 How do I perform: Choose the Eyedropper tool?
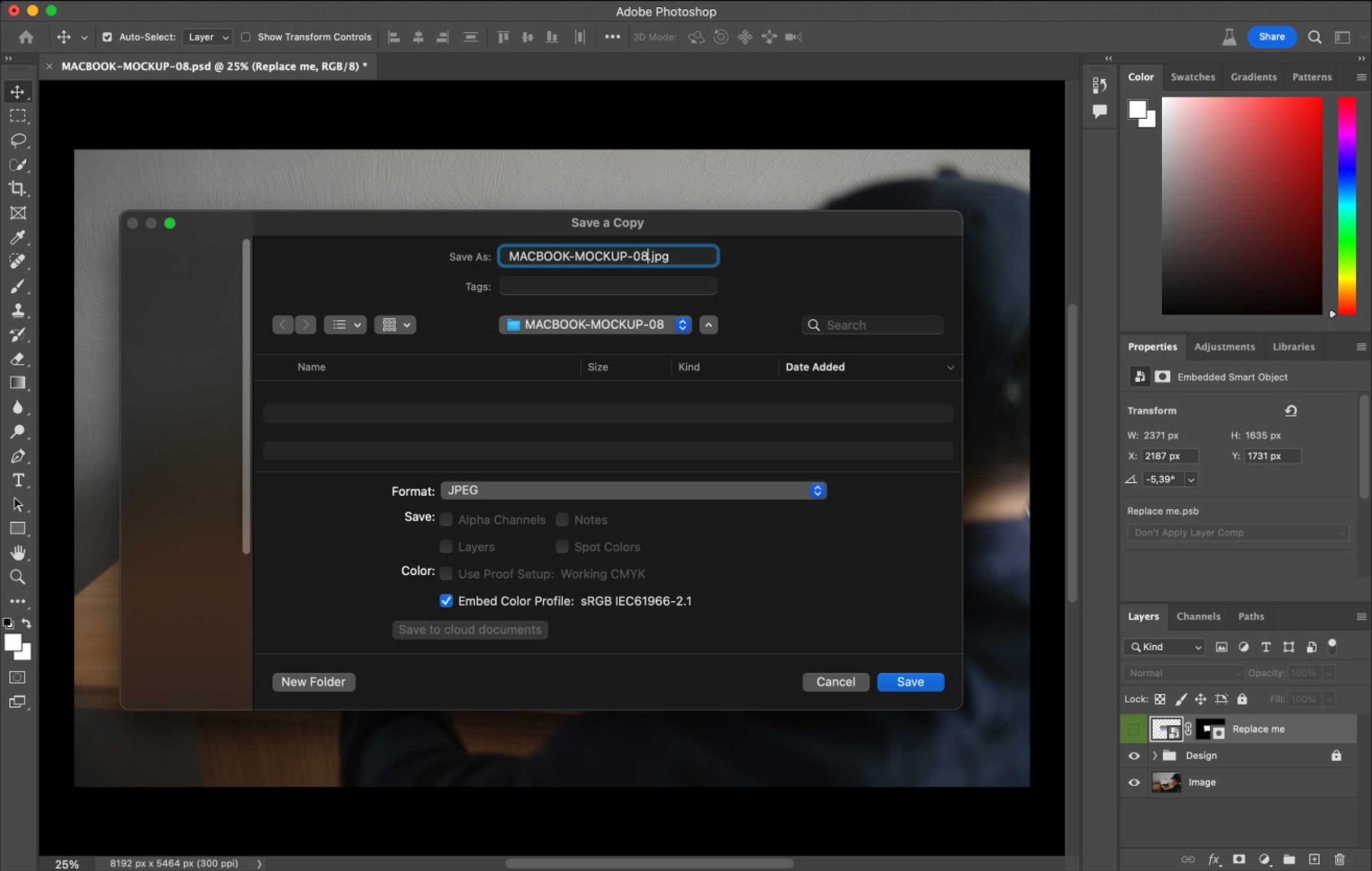(18, 237)
